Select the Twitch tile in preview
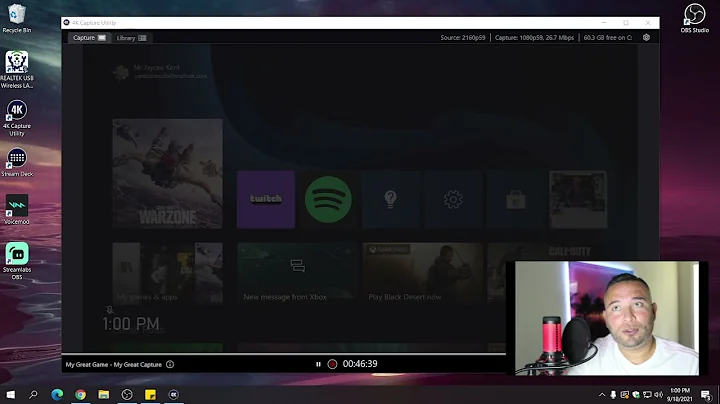The height and width of the screenshot is (404, 720). coord(266,199)
